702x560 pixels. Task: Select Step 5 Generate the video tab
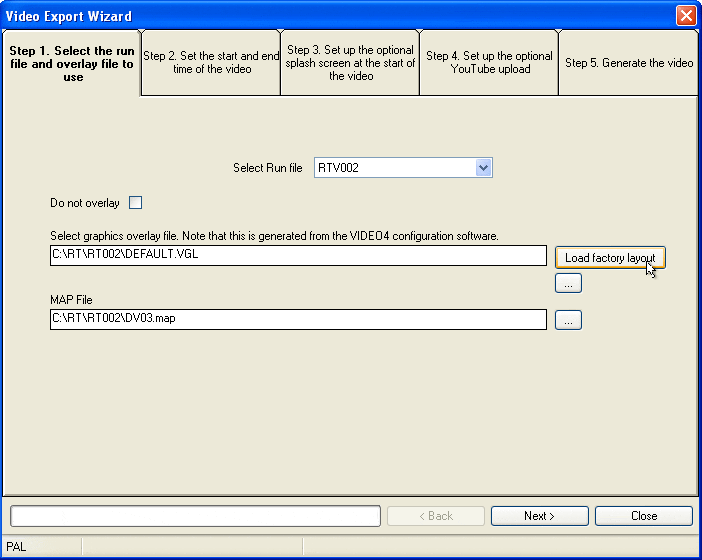click(628, 63)
